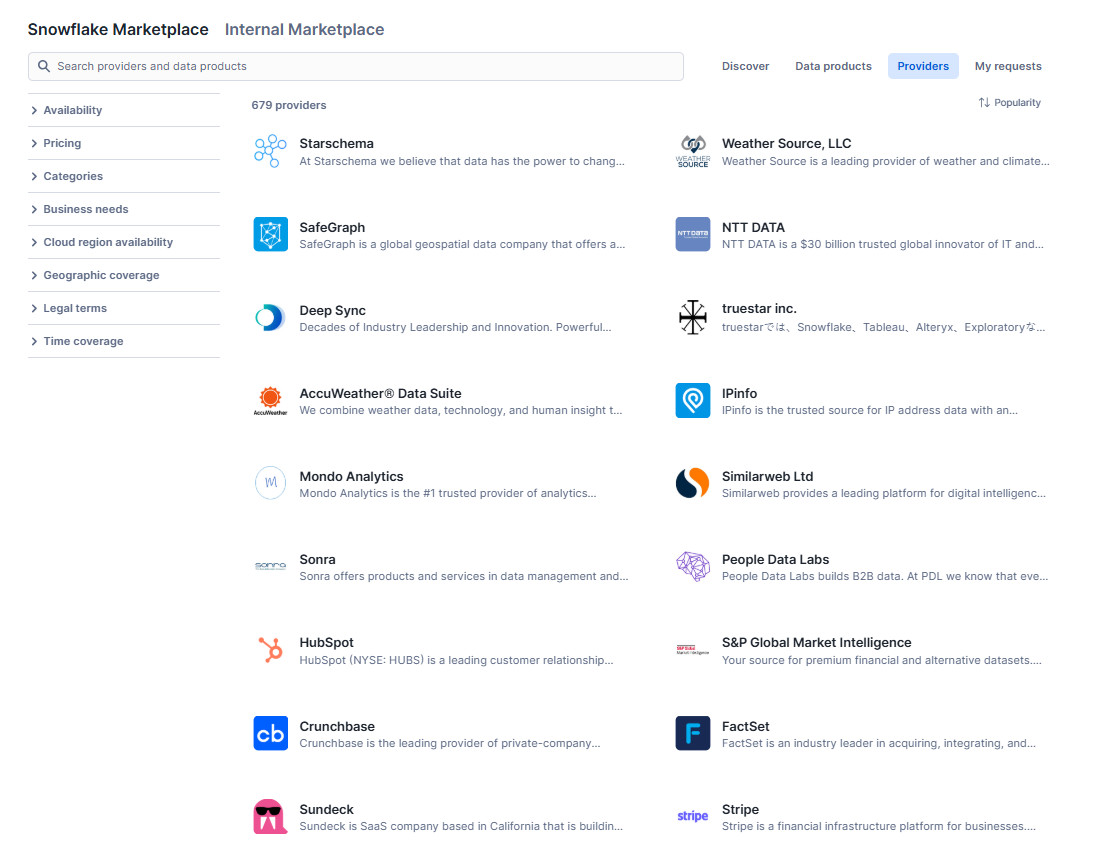Switch to the Internal Marketplace tab
1104x862 pixels.
[x=304, y=29]
